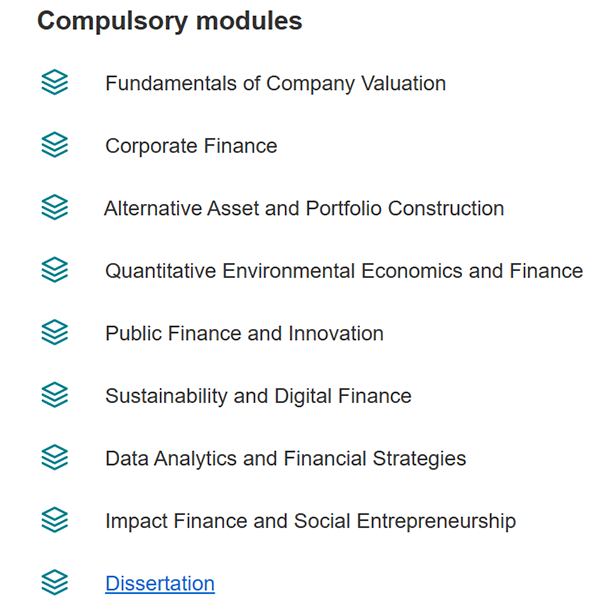Click the stack icon beside Sustainability and Digital Finance
600x607 pixels.
pyautogui.click(x=55, y=395)
